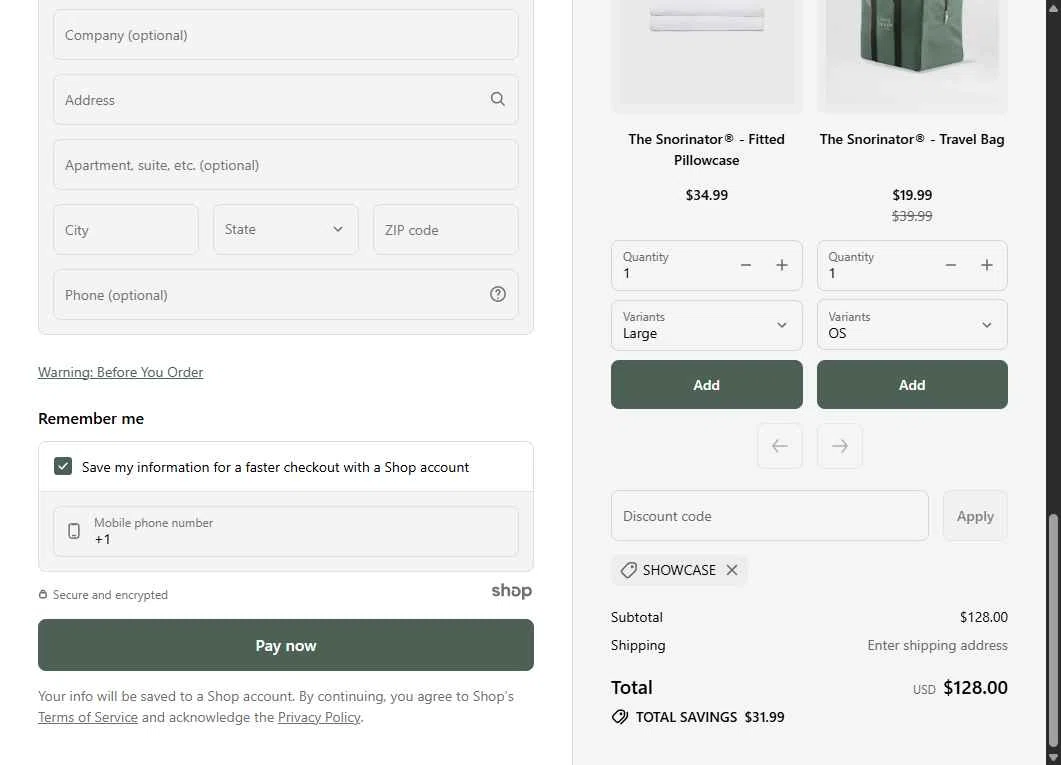Viewport: 1061px width, 765px height.
Task: Add the Fitted Pillowcase to order
Action: [x=706, y=385]
